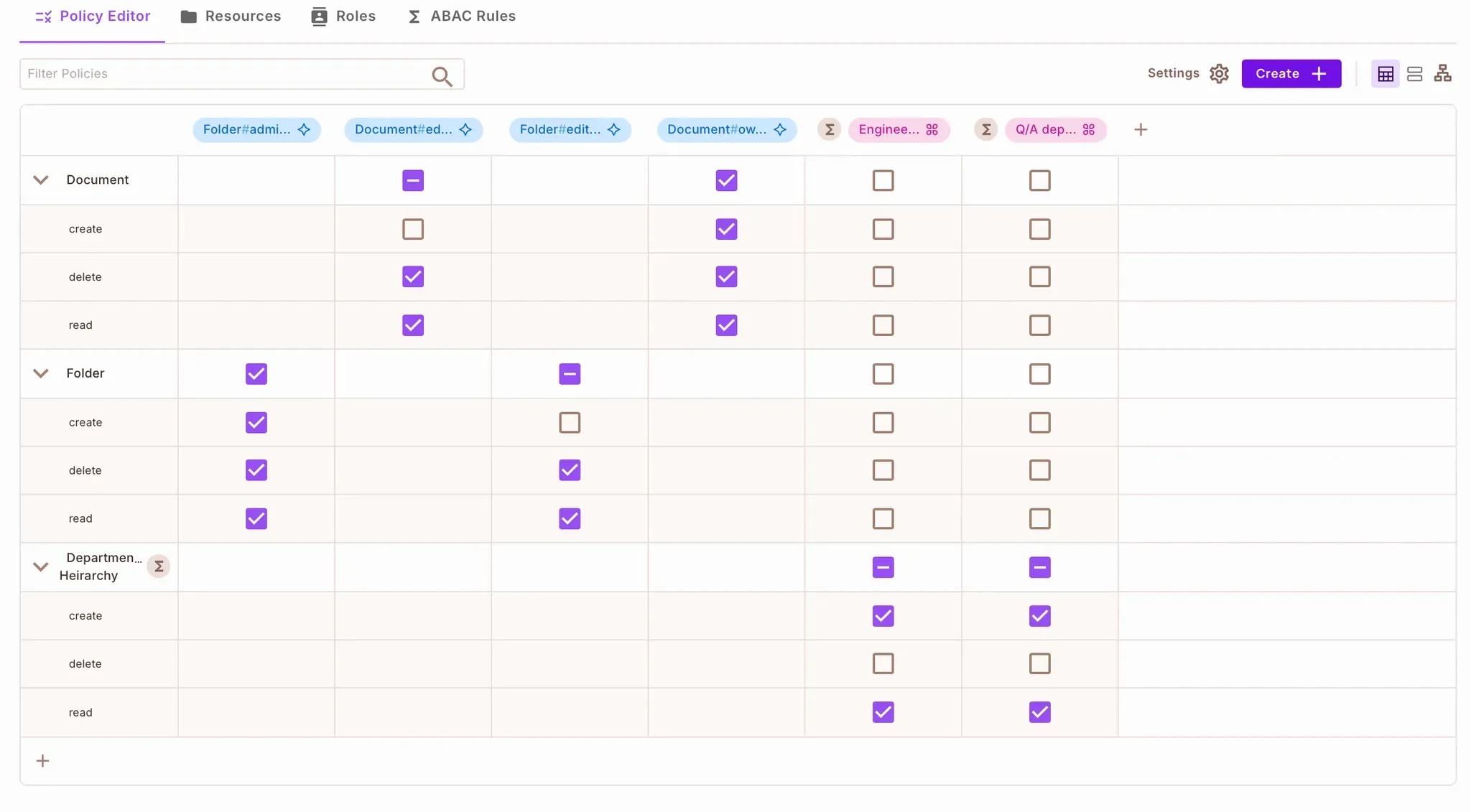This screenshot has width=1471, height=812.
Task: Open Settings via gear icon
Action: tap(1219, 74)
